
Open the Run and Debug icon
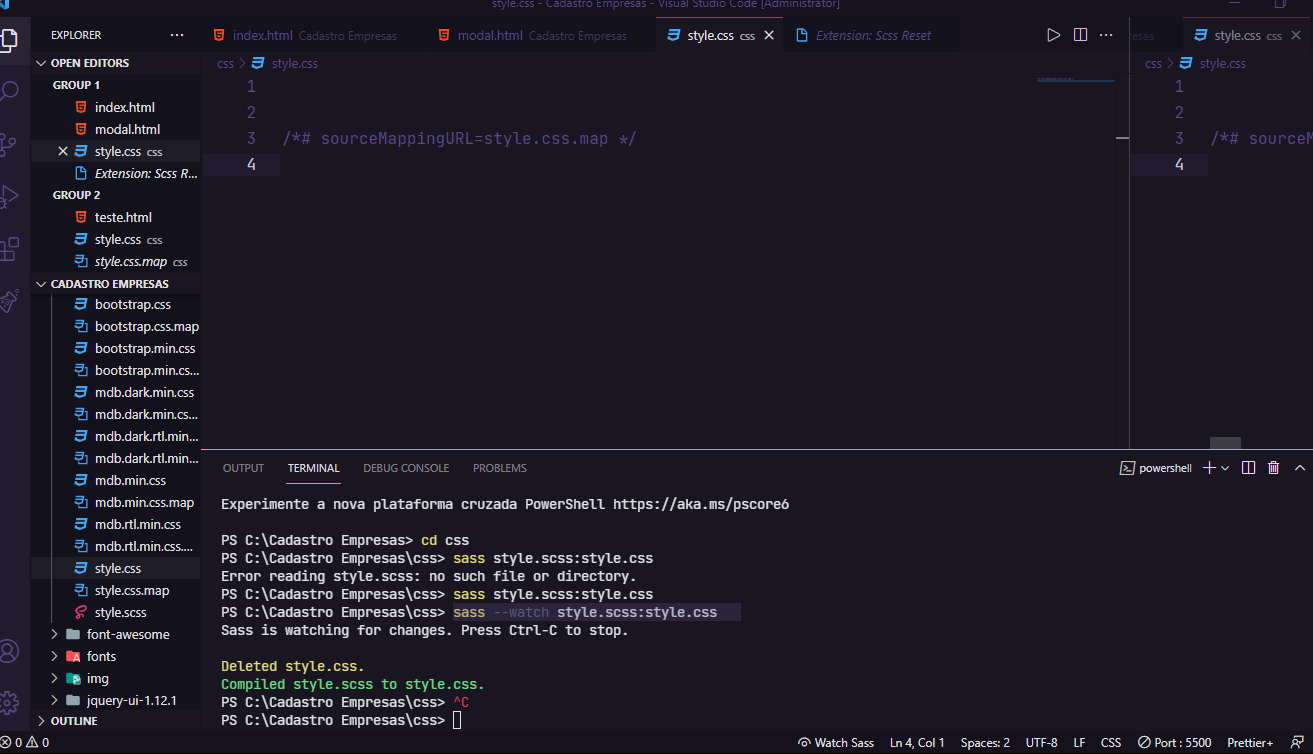[x=8, y=196]
